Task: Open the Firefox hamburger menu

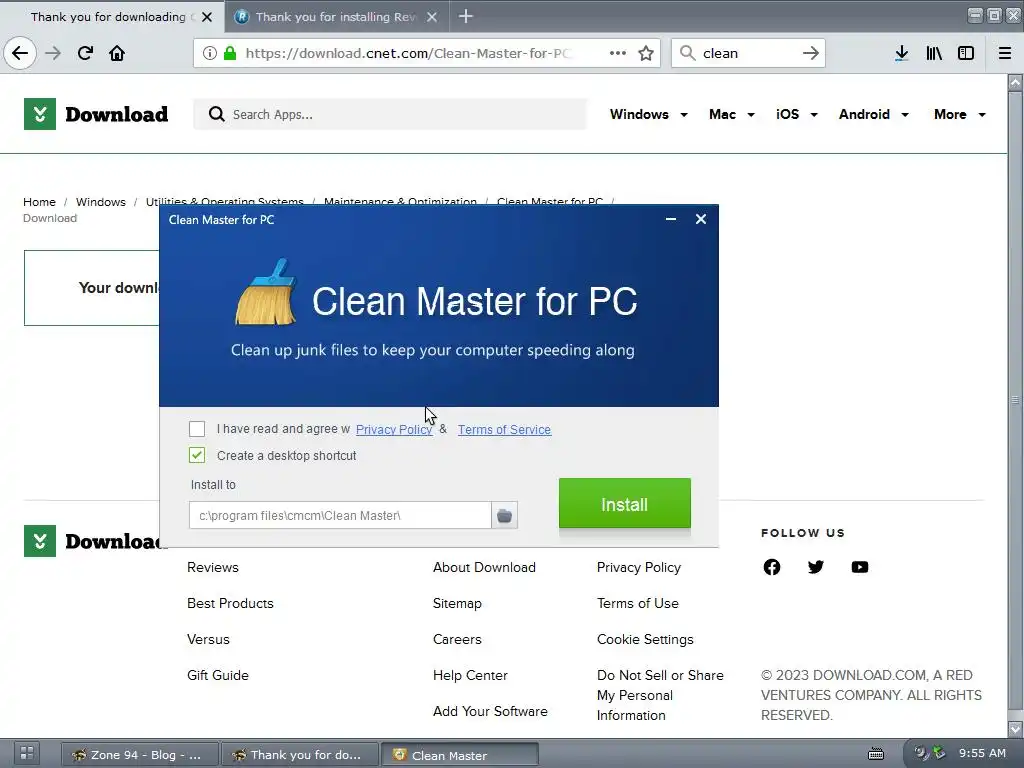Action: [x=1005, y=53]
